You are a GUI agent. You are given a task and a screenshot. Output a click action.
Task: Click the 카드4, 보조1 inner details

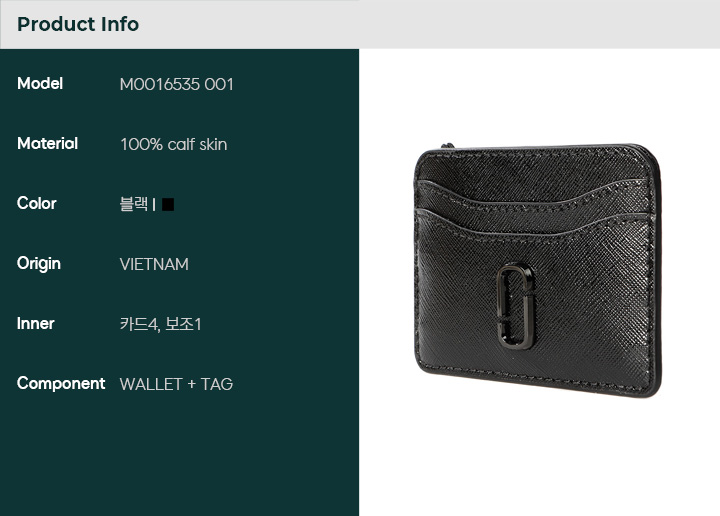pos(160,324)
